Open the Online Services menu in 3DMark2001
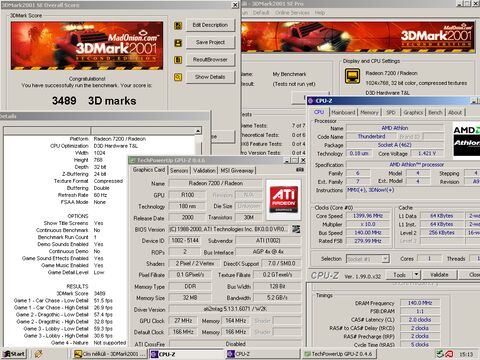This screenshot has height=360, width=480. point(292,13)
